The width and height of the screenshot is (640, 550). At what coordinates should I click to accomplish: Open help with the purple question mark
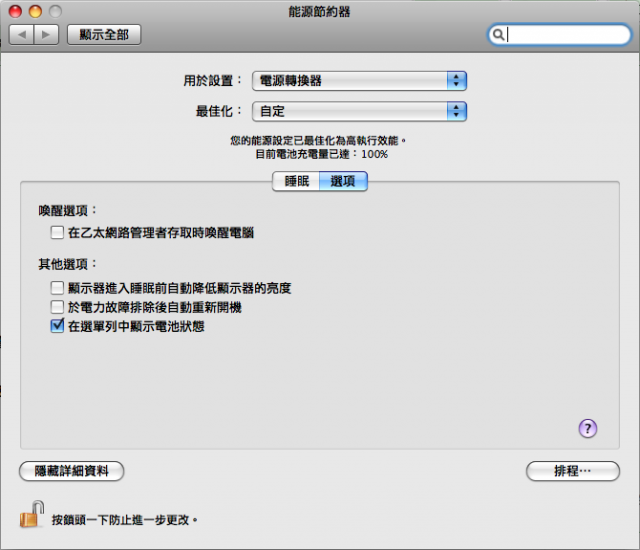[588, 428]
